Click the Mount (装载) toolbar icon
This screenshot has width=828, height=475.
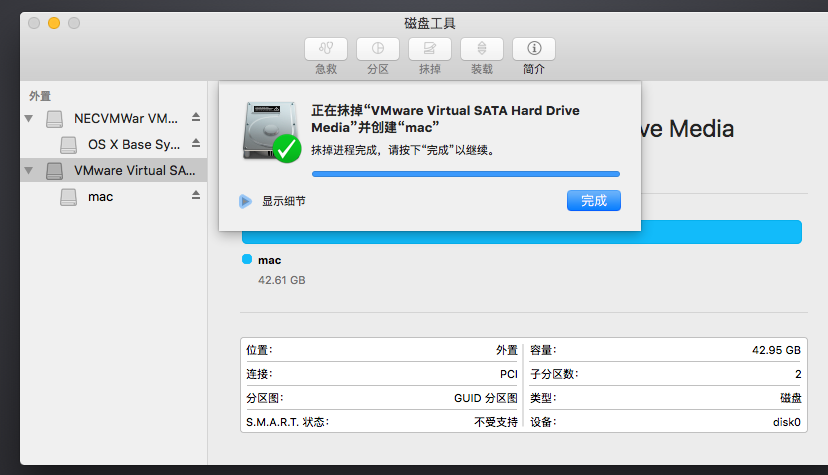(482, 49)
